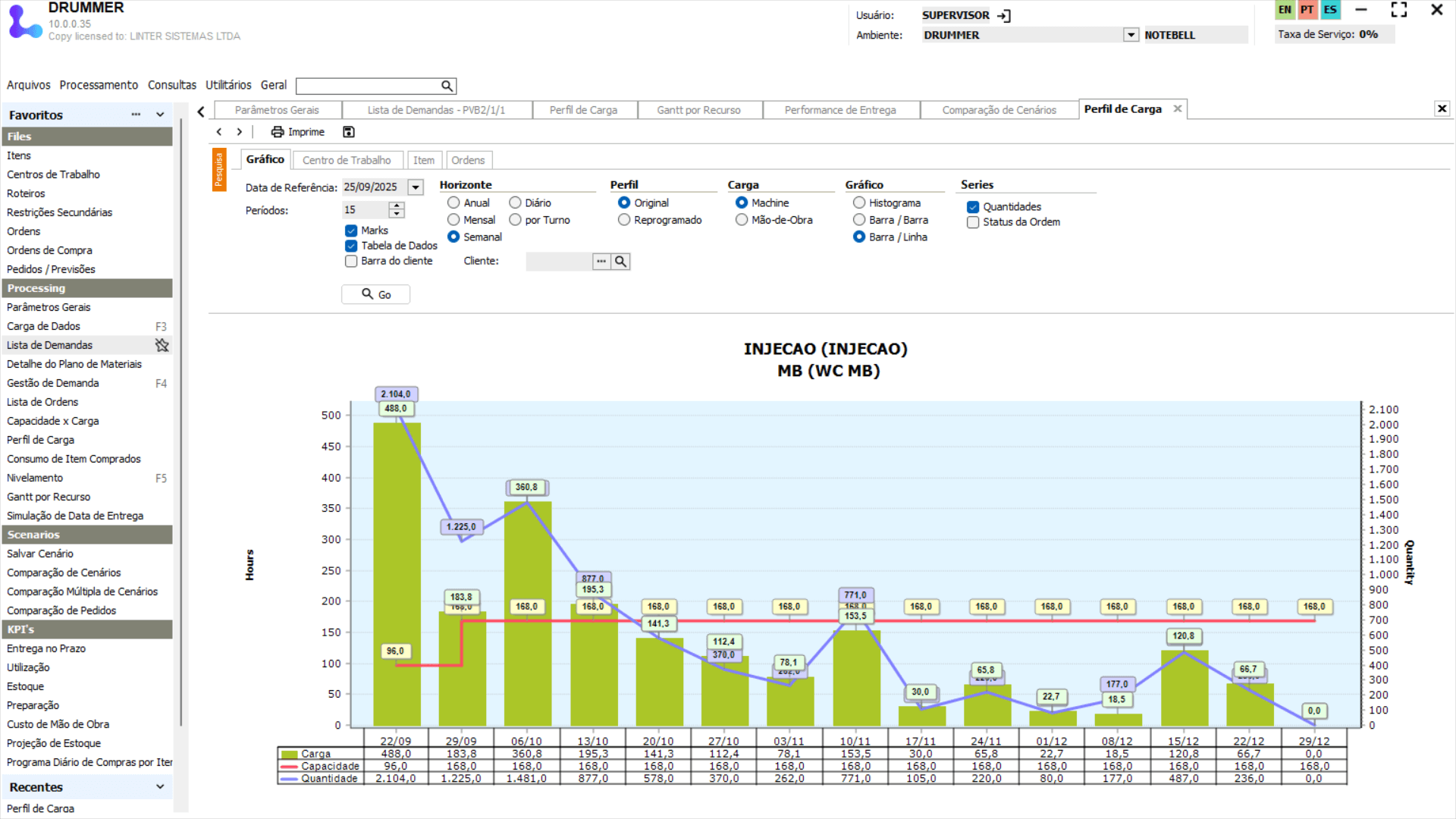Toggle the Status da Ordem checkbox
This screenshot has width=1456, height=819.
(973, 222)
